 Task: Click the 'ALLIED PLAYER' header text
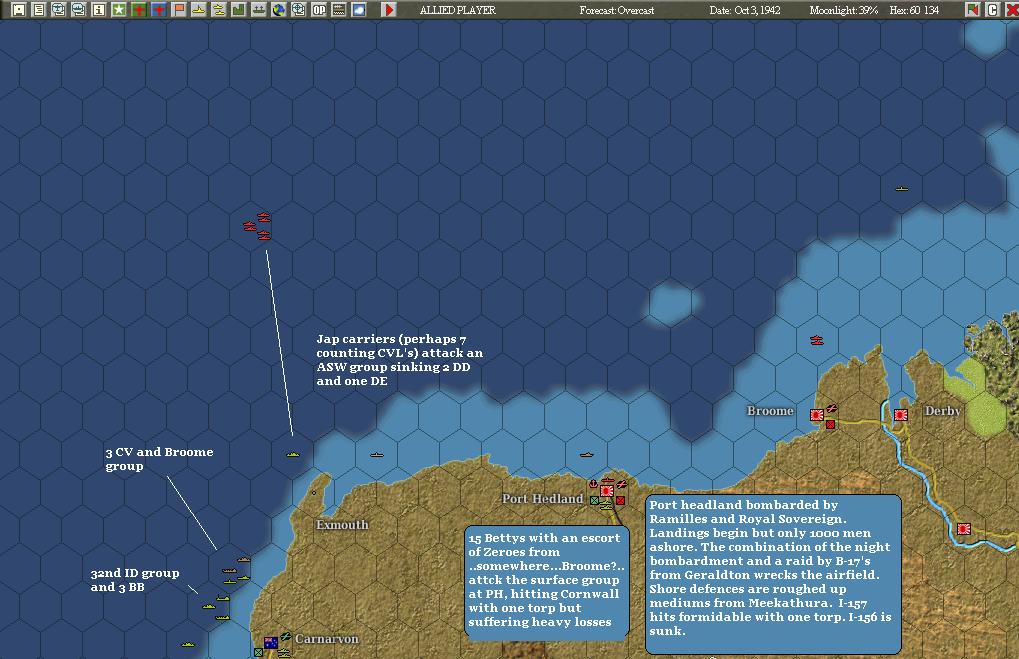point(458,10)
